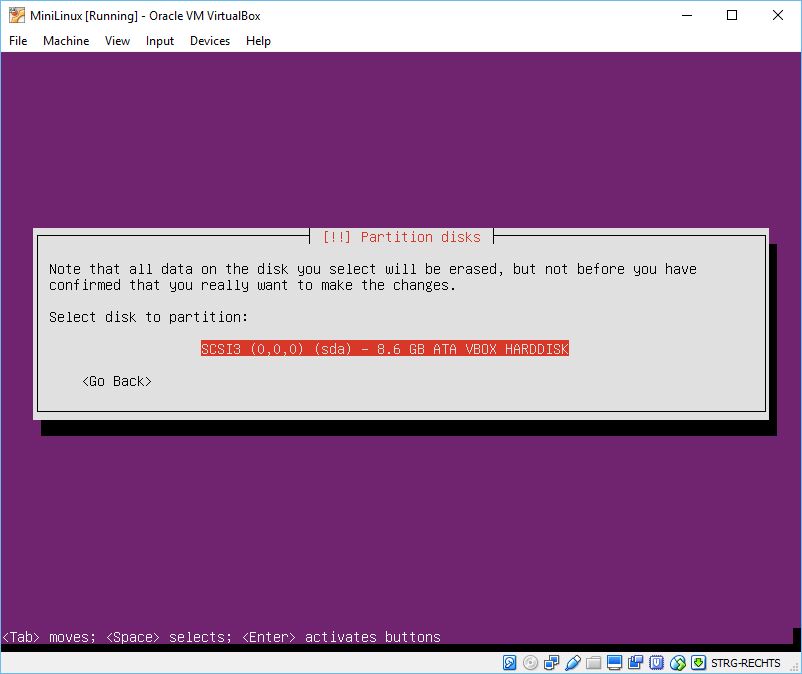Open the Help menu
The width and height of the screenshot is (802, 674).
(258, 41)
